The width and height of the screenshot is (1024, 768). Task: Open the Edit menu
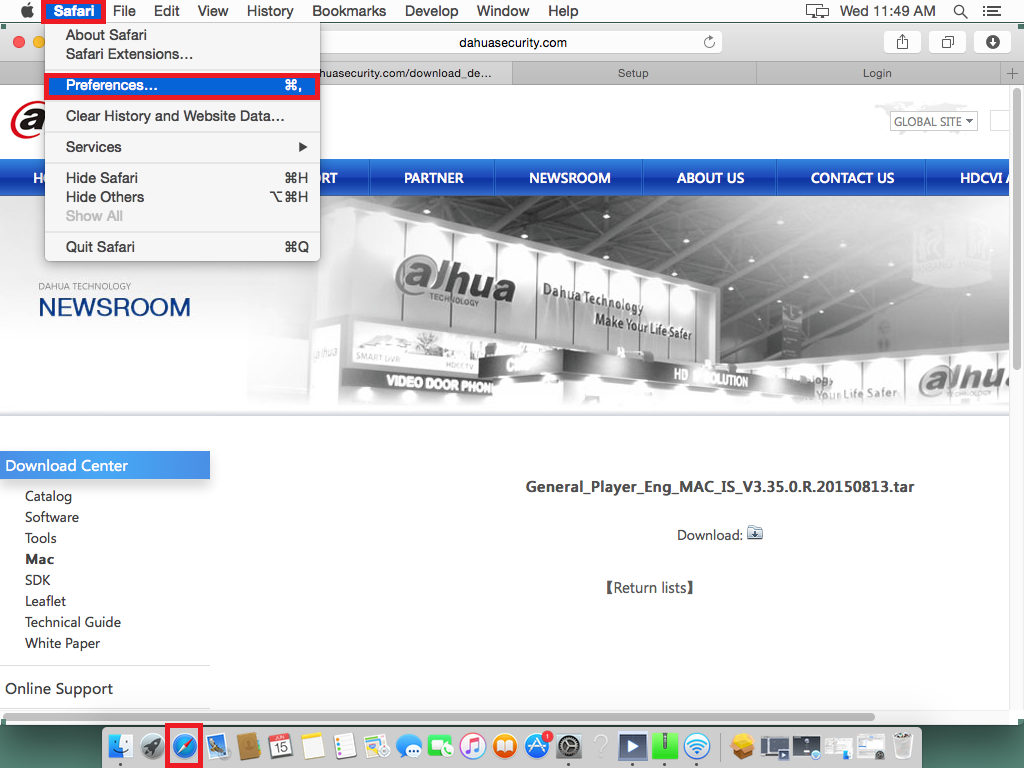coord(167,11)
